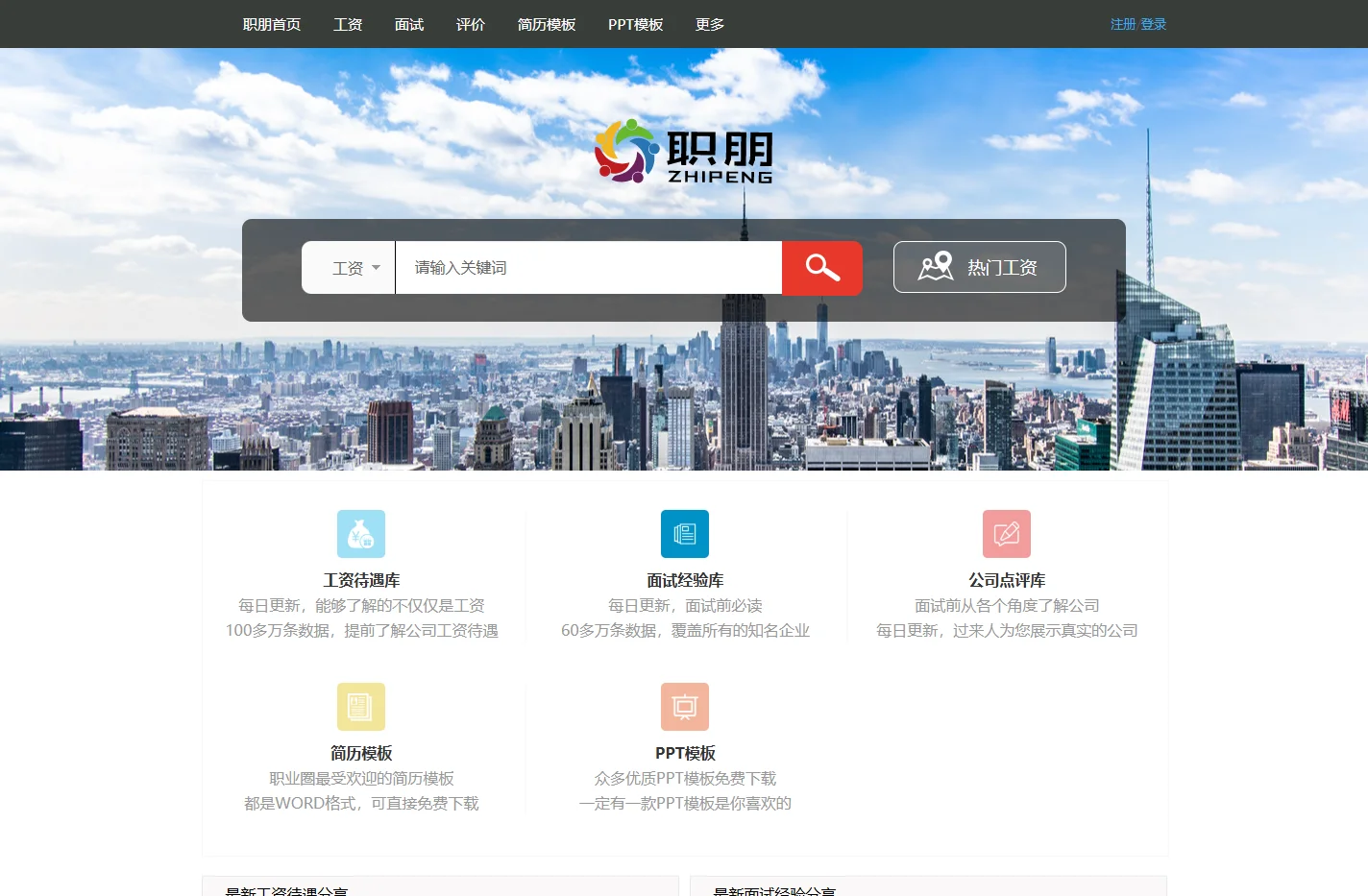Open the 更多 nav menu

[710, 24]
